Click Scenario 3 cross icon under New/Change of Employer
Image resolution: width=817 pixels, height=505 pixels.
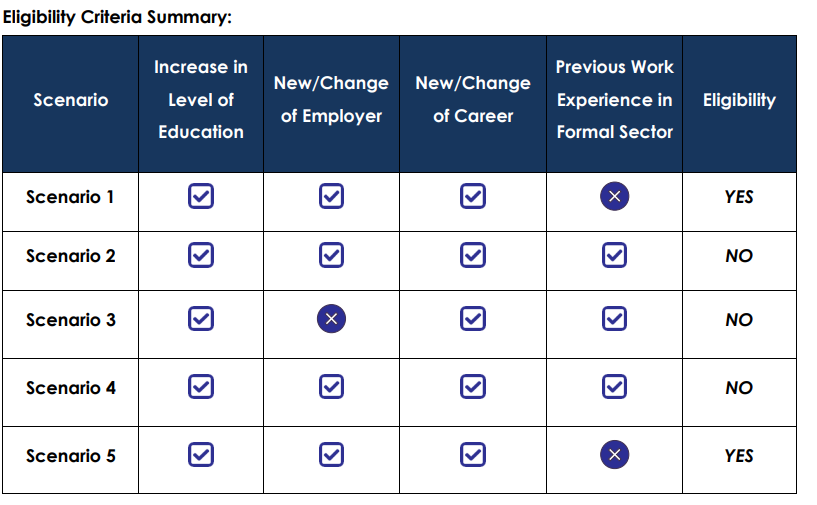(x=331, y=318)
